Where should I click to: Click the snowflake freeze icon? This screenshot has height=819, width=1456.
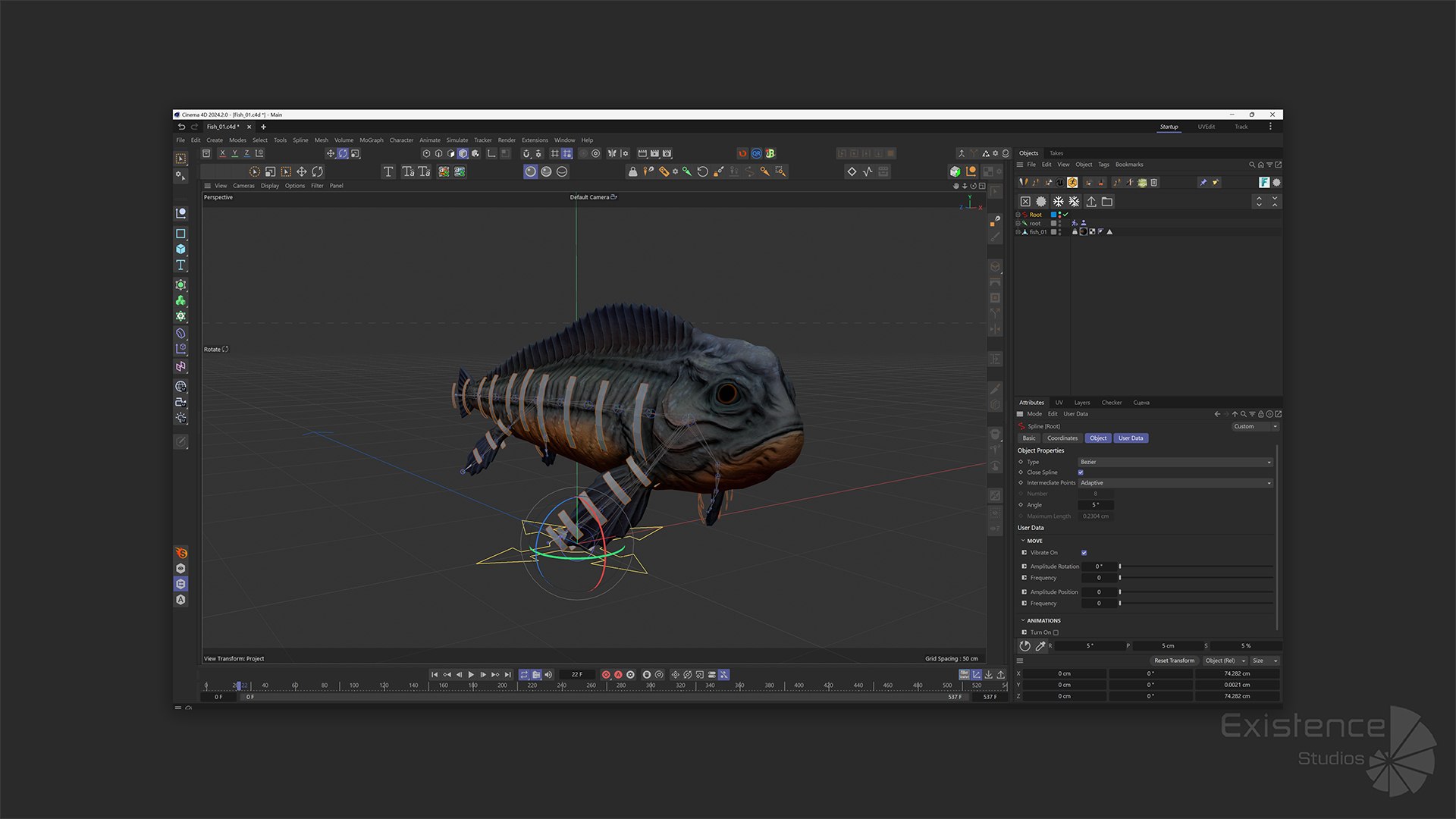[x=1058, y=202]
